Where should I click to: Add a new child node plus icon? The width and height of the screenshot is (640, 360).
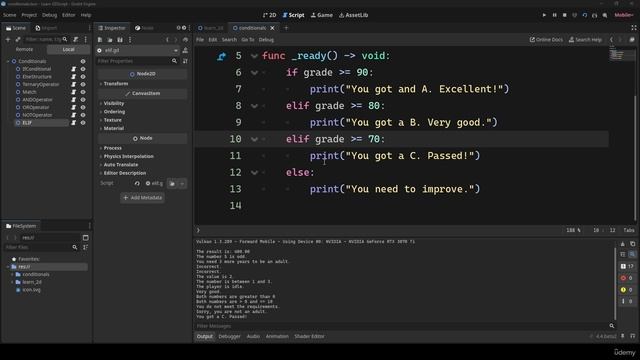click(8, 40)
